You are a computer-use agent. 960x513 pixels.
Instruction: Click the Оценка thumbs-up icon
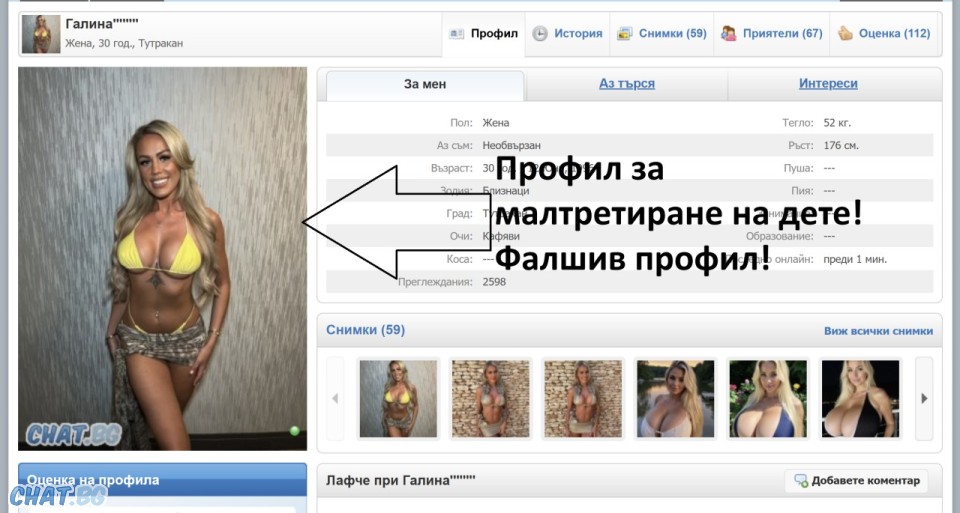(x=845, y=34)
